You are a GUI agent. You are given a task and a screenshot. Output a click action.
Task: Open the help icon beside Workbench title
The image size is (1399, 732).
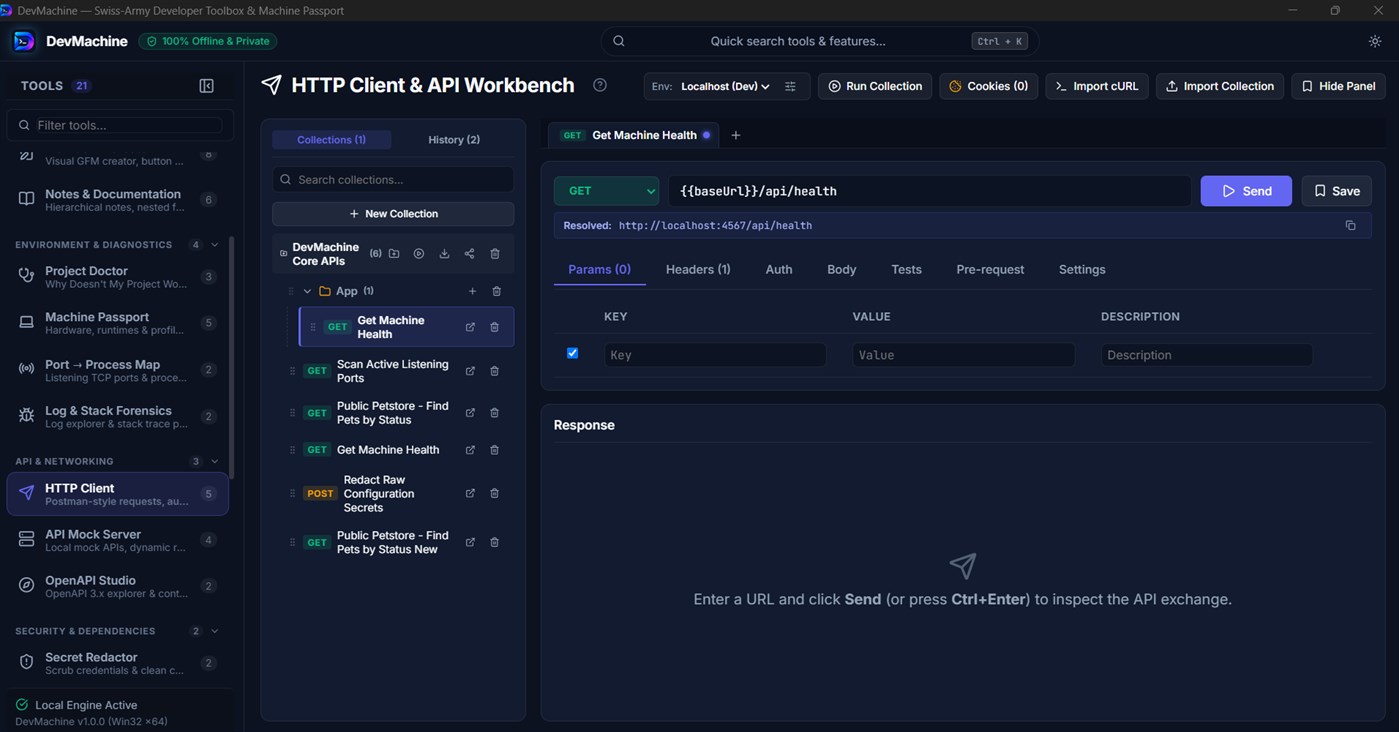[x=600, y=85]
